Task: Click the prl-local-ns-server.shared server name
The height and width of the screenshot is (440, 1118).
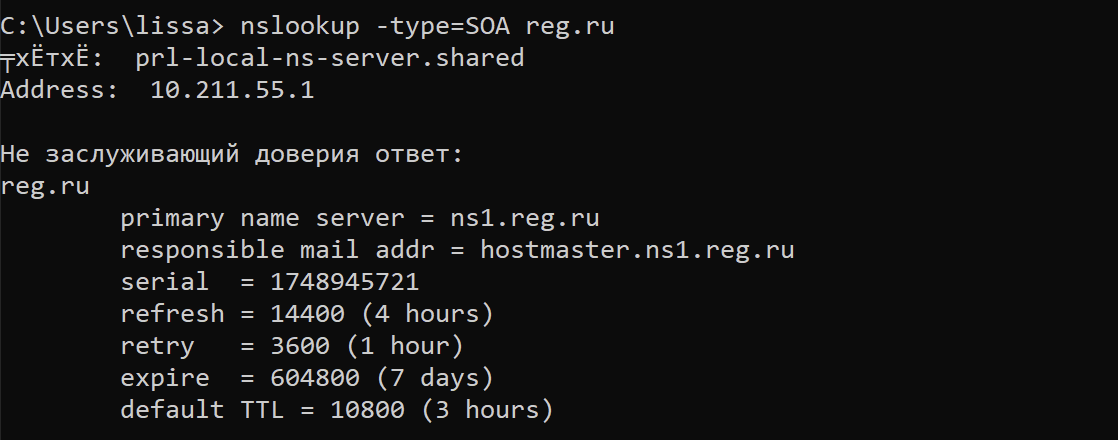Action: point(329,58)
